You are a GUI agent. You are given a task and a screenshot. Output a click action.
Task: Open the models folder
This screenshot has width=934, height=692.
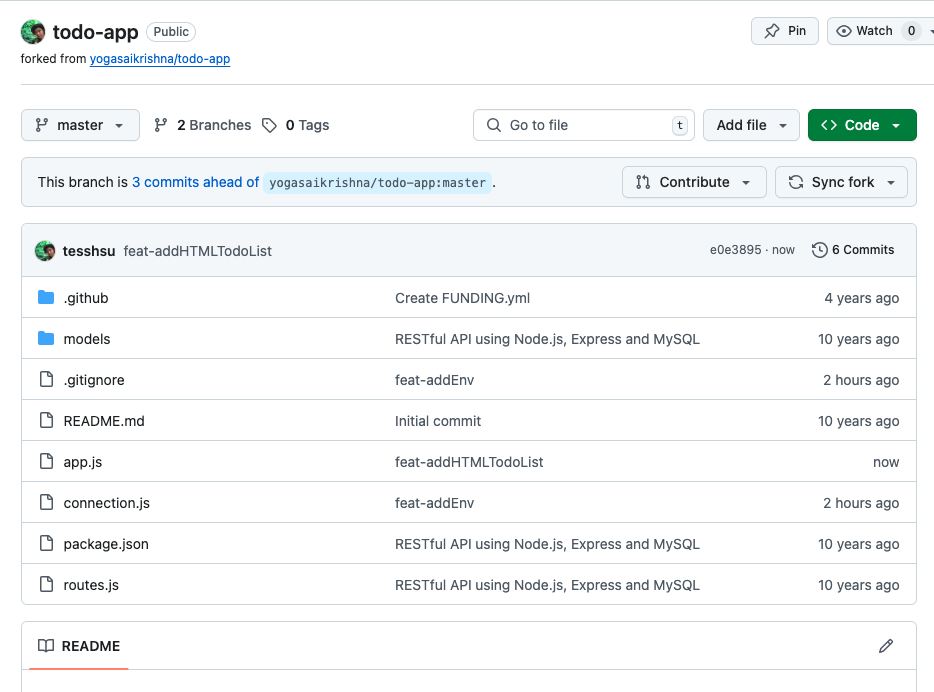[87, 339]
